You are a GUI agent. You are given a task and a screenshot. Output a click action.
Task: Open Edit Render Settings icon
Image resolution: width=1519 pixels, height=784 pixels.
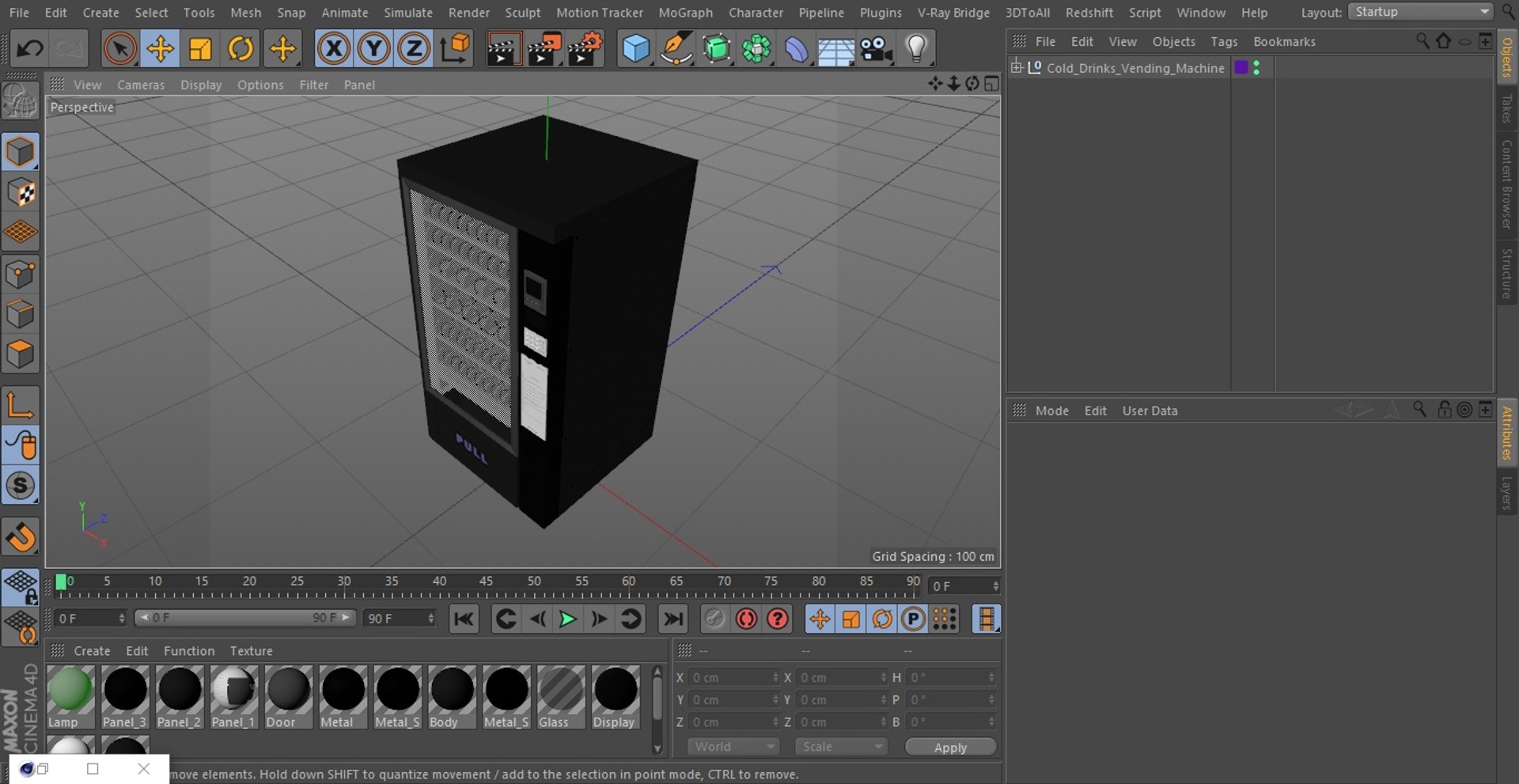(x=585, y=49)
